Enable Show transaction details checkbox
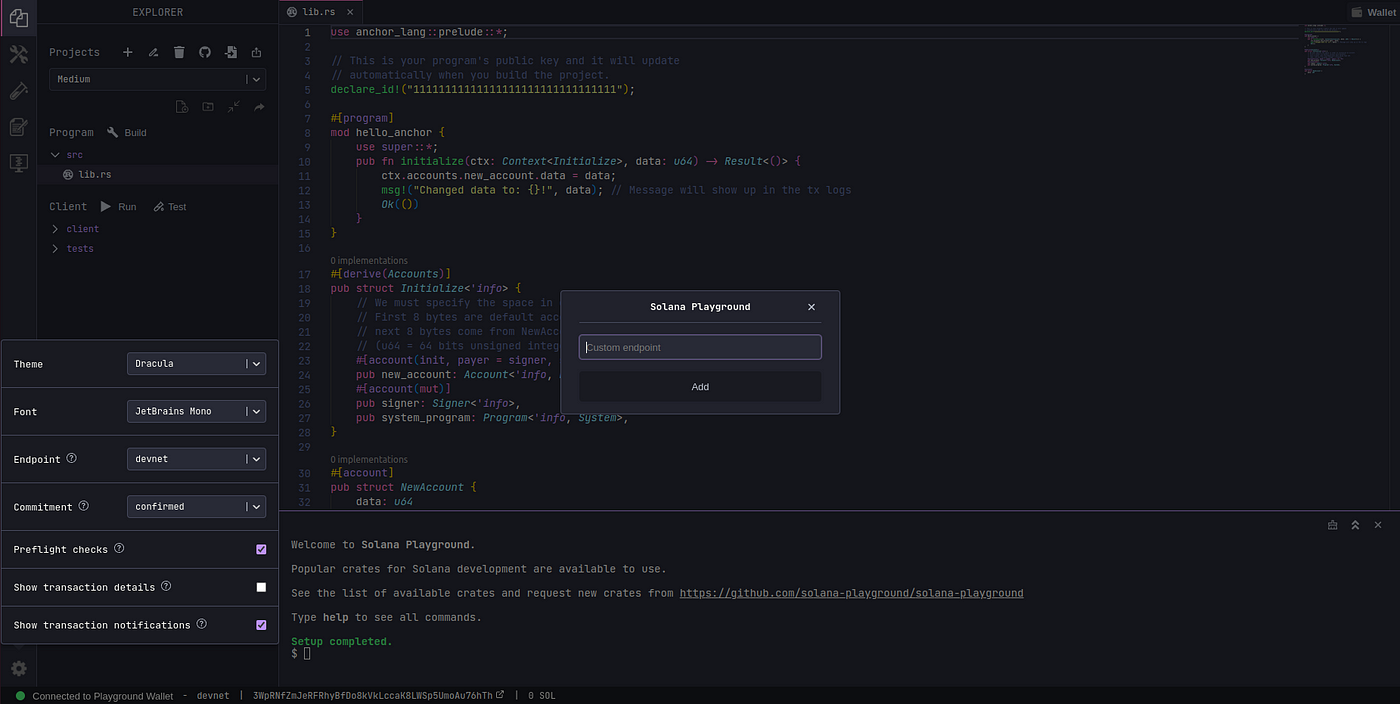 pos(261,587)
